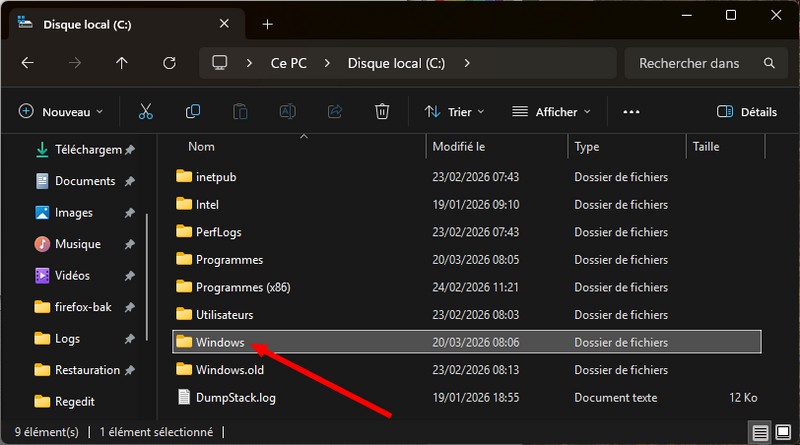Switch to large thumbnails view icon
This screenshot has width=800, height=445.
[x=783, y=433]
